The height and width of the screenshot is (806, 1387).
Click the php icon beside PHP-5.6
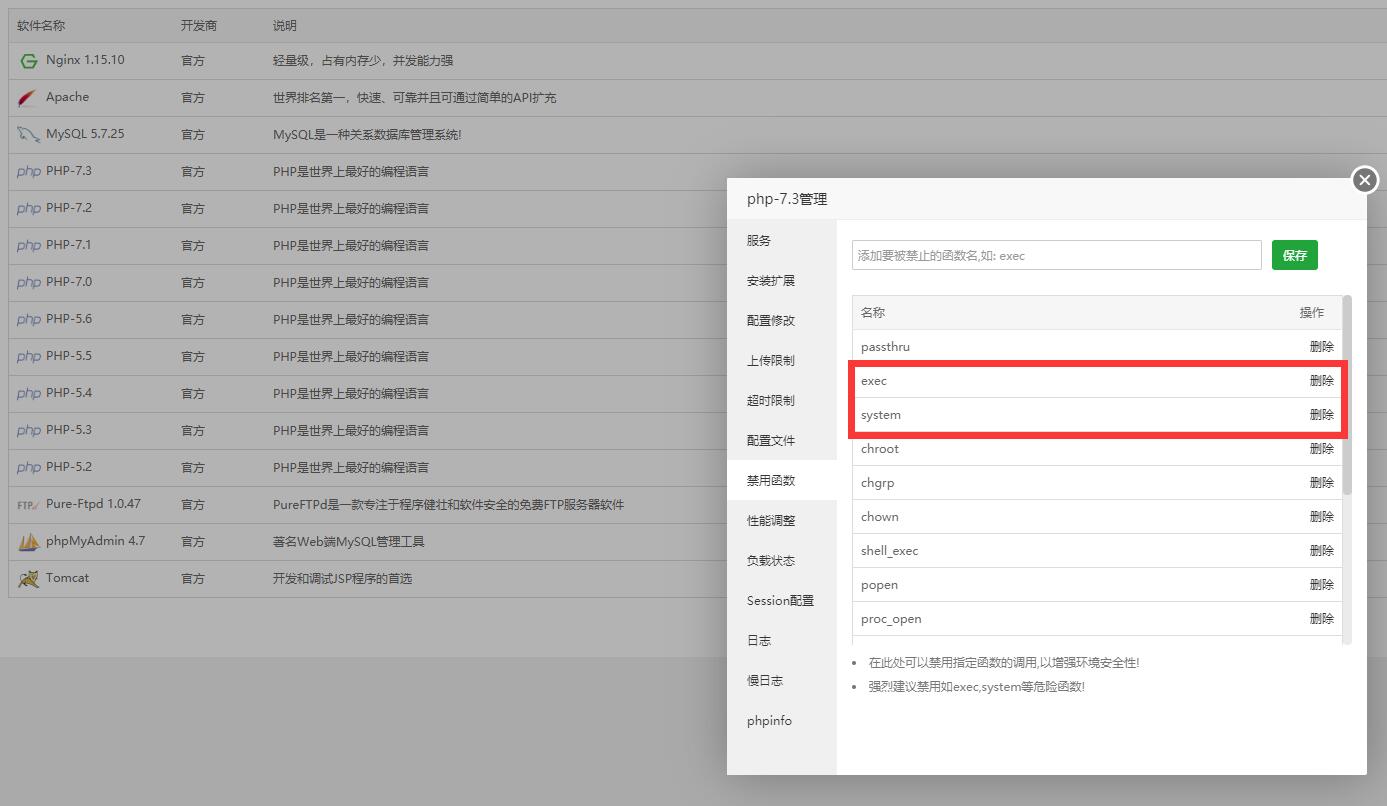[x=29, y=320]
